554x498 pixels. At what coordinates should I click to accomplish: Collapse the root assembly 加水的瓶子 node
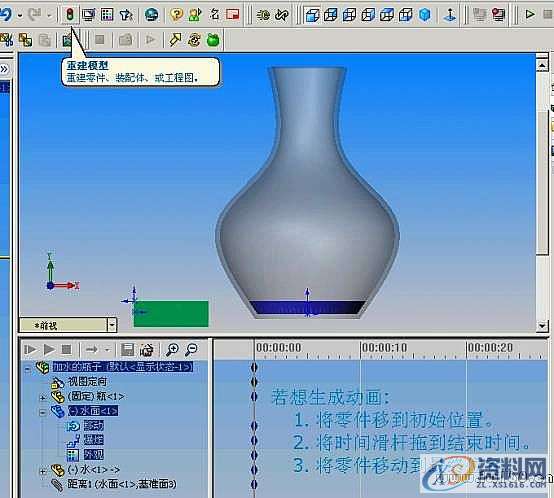28,368
